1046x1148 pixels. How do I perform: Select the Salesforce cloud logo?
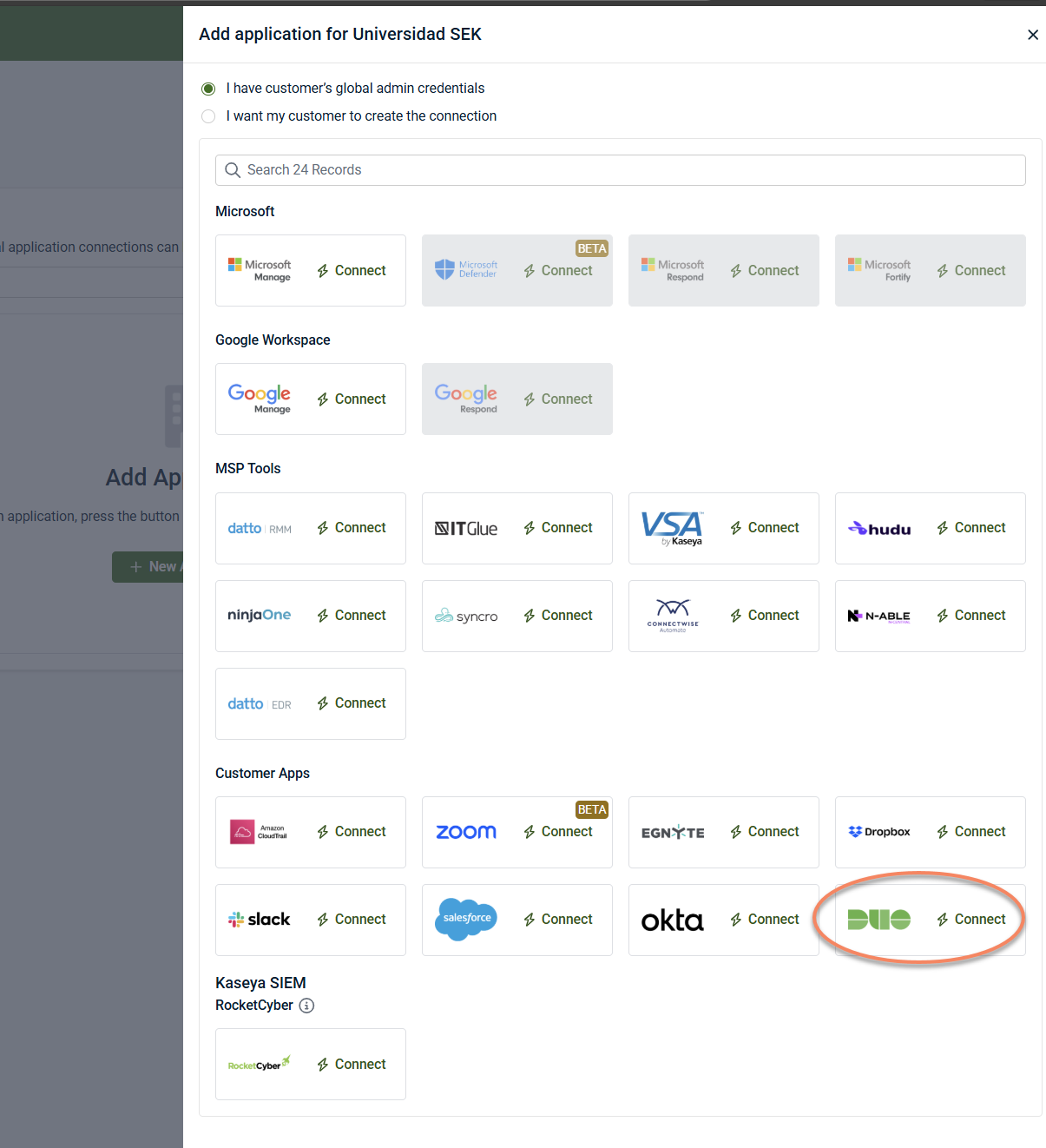(466, 919)
